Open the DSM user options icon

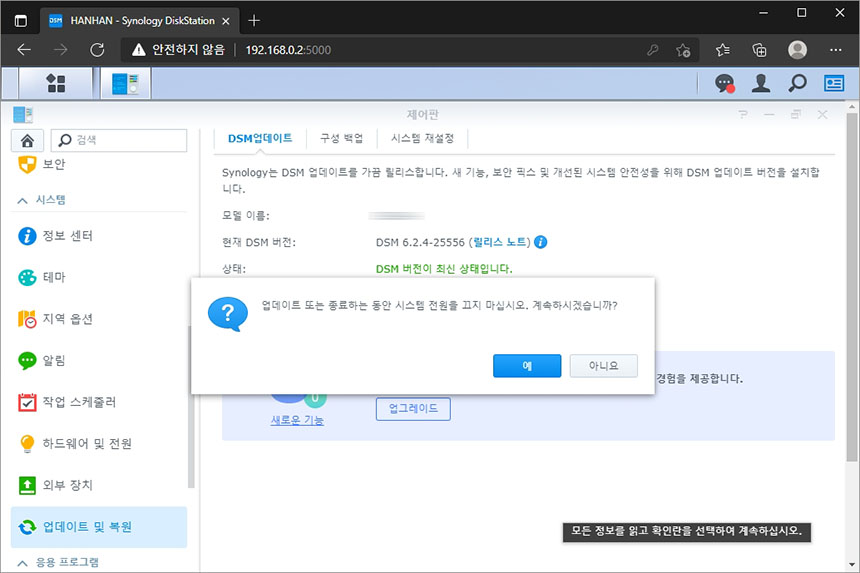coord(761,83)
